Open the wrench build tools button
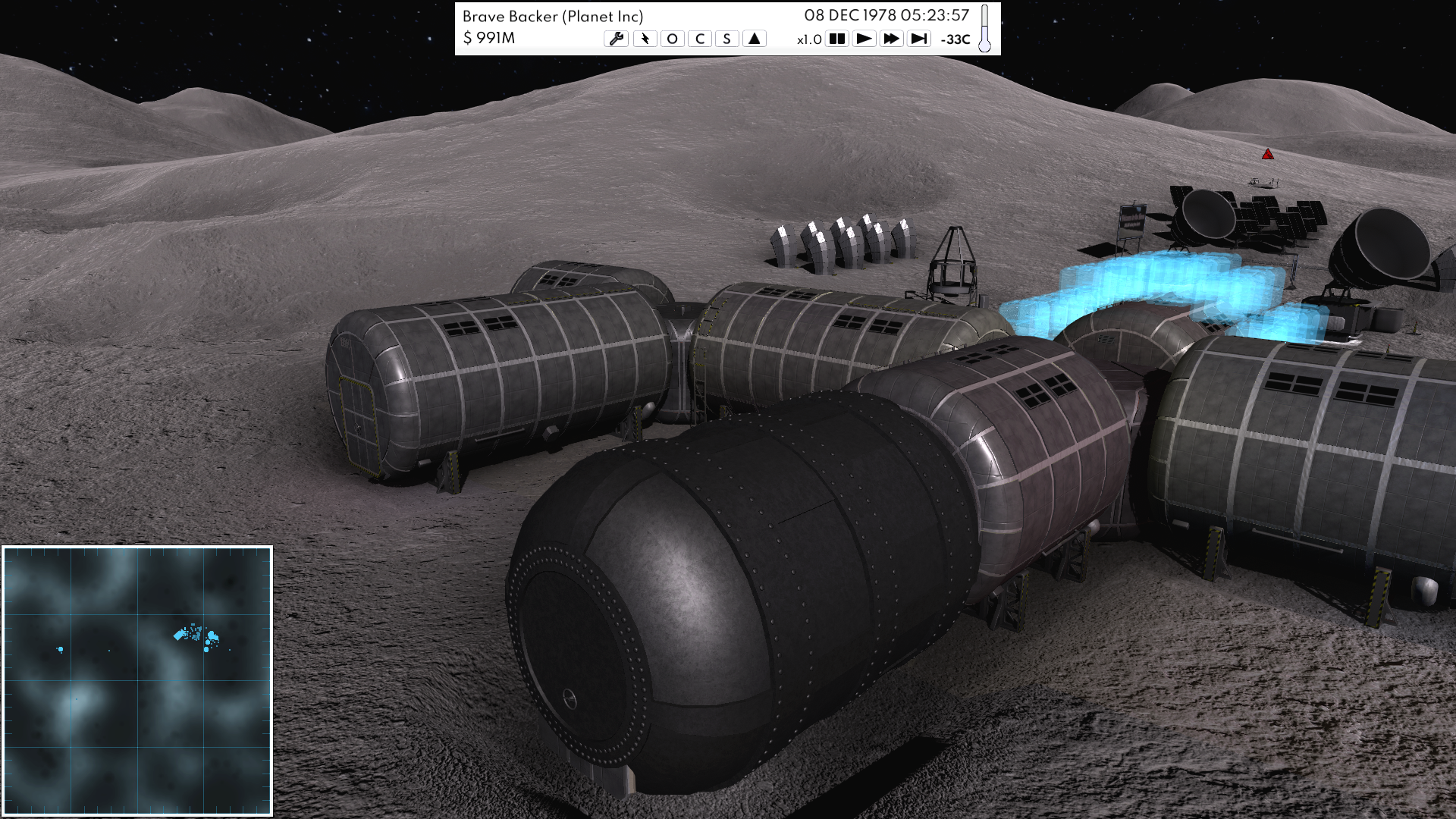The height and width of the screenshot is (819, 1456). tap(616, 39)
